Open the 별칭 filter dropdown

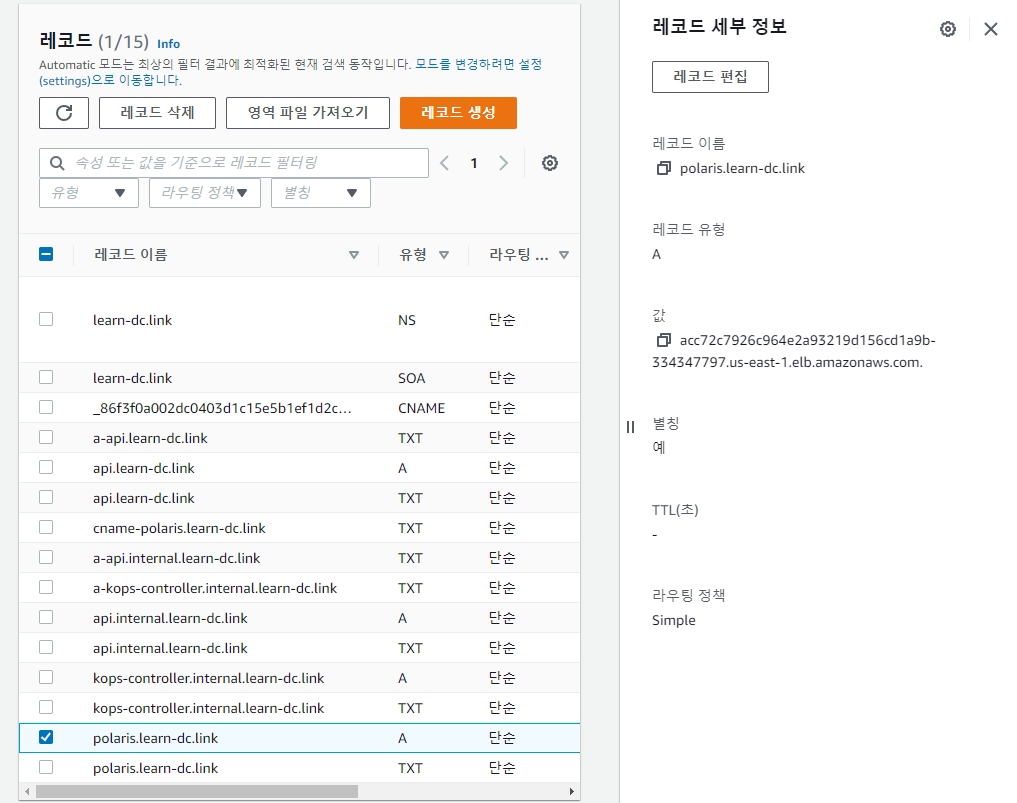[x=320, y=192]
